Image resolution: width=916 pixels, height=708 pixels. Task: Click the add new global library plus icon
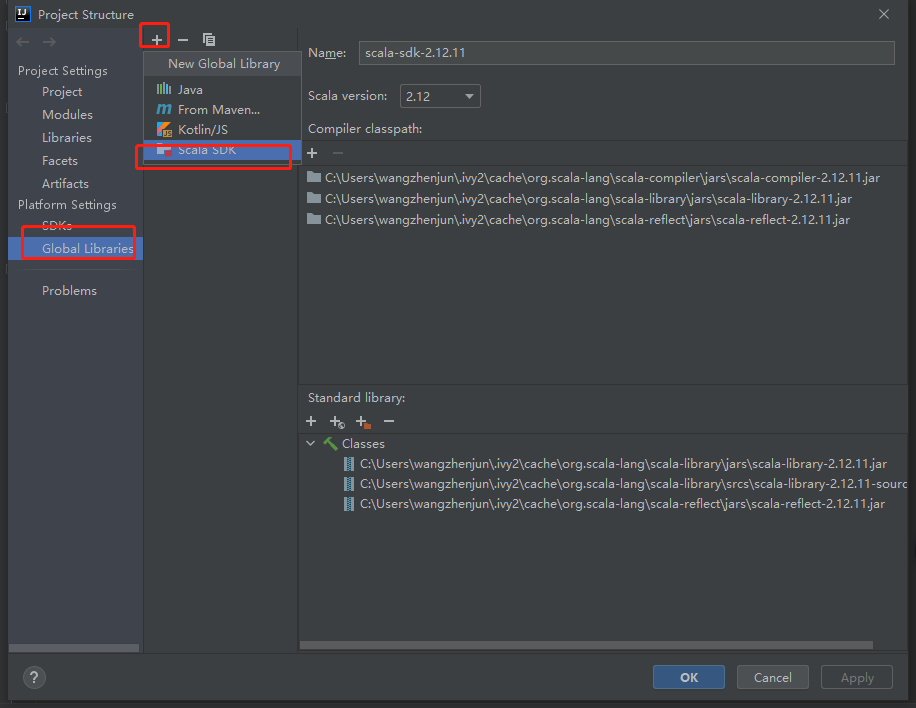(x=157, y=40)
